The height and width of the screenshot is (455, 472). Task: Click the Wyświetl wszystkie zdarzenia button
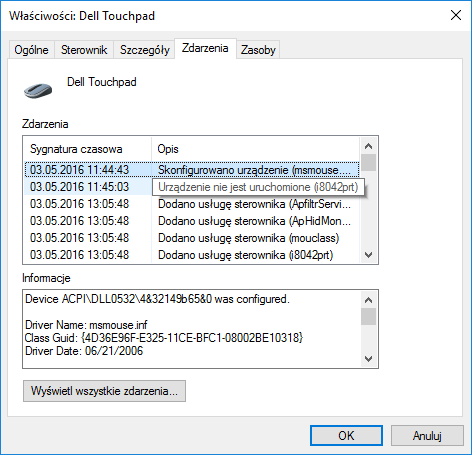click(x=104, y=391)
